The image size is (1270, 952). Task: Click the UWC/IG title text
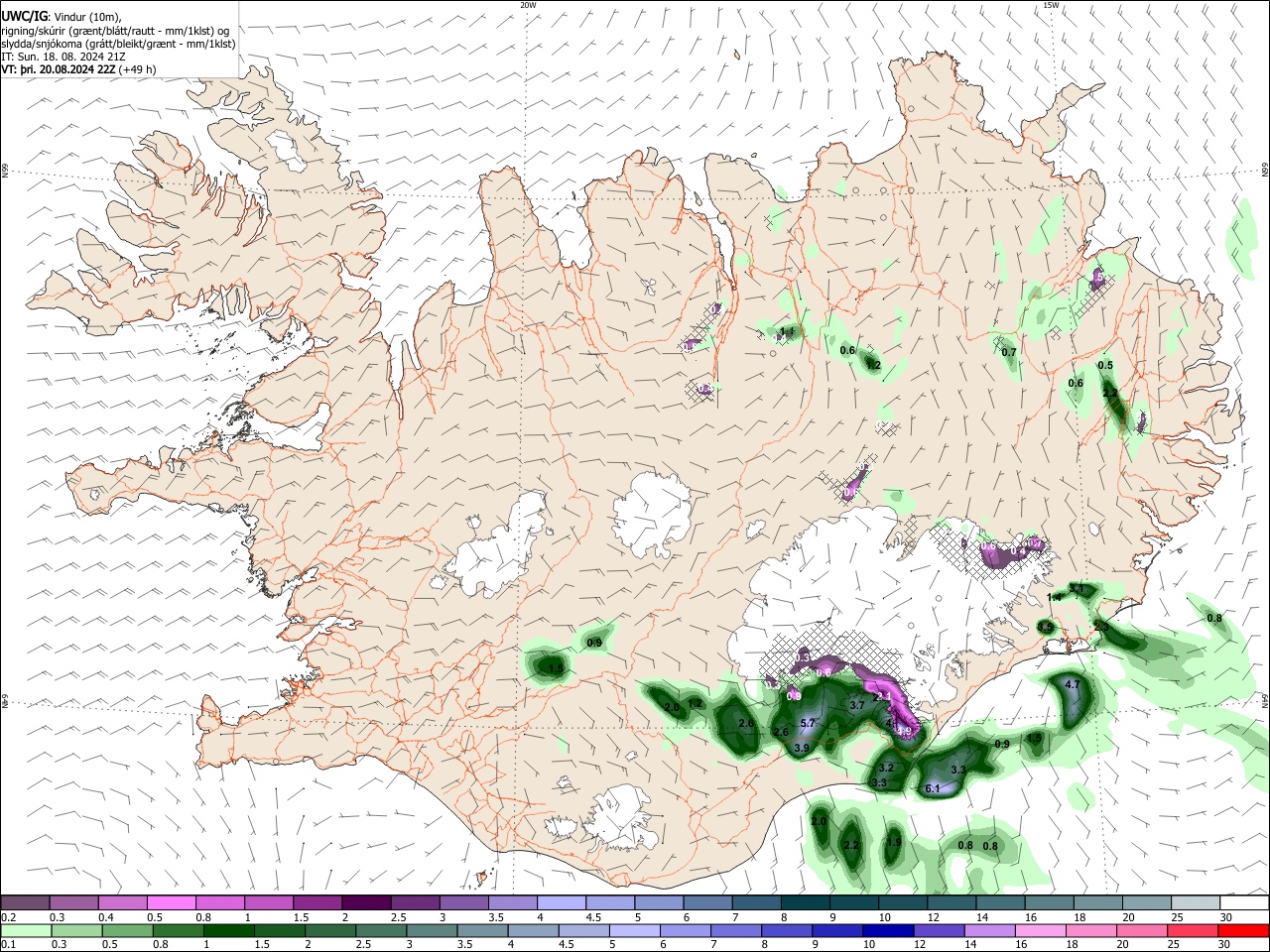24,16
